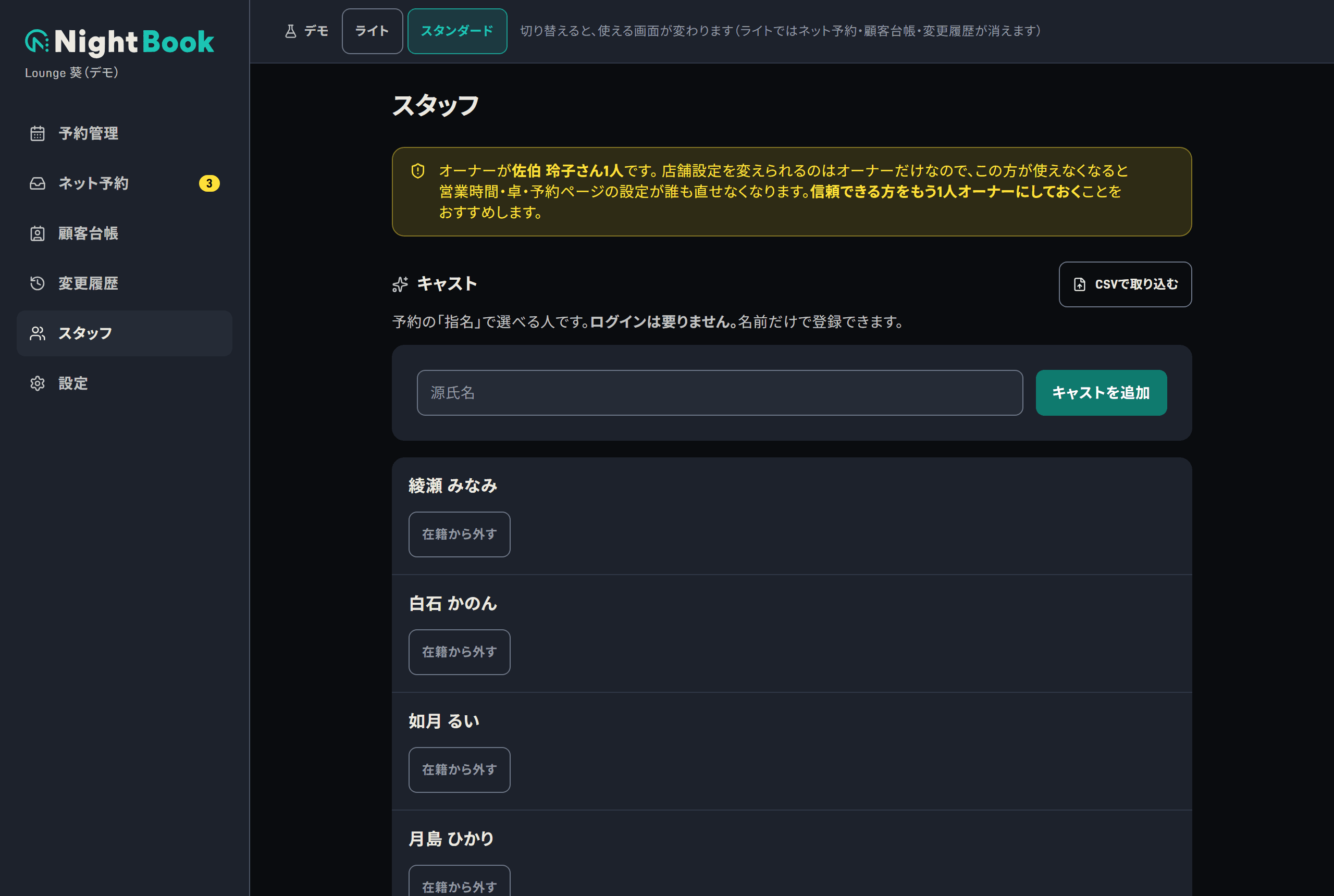This screenshot has height=896, width=1334.
Task: Click the gear icon for 設定
Action: [37, 383]
